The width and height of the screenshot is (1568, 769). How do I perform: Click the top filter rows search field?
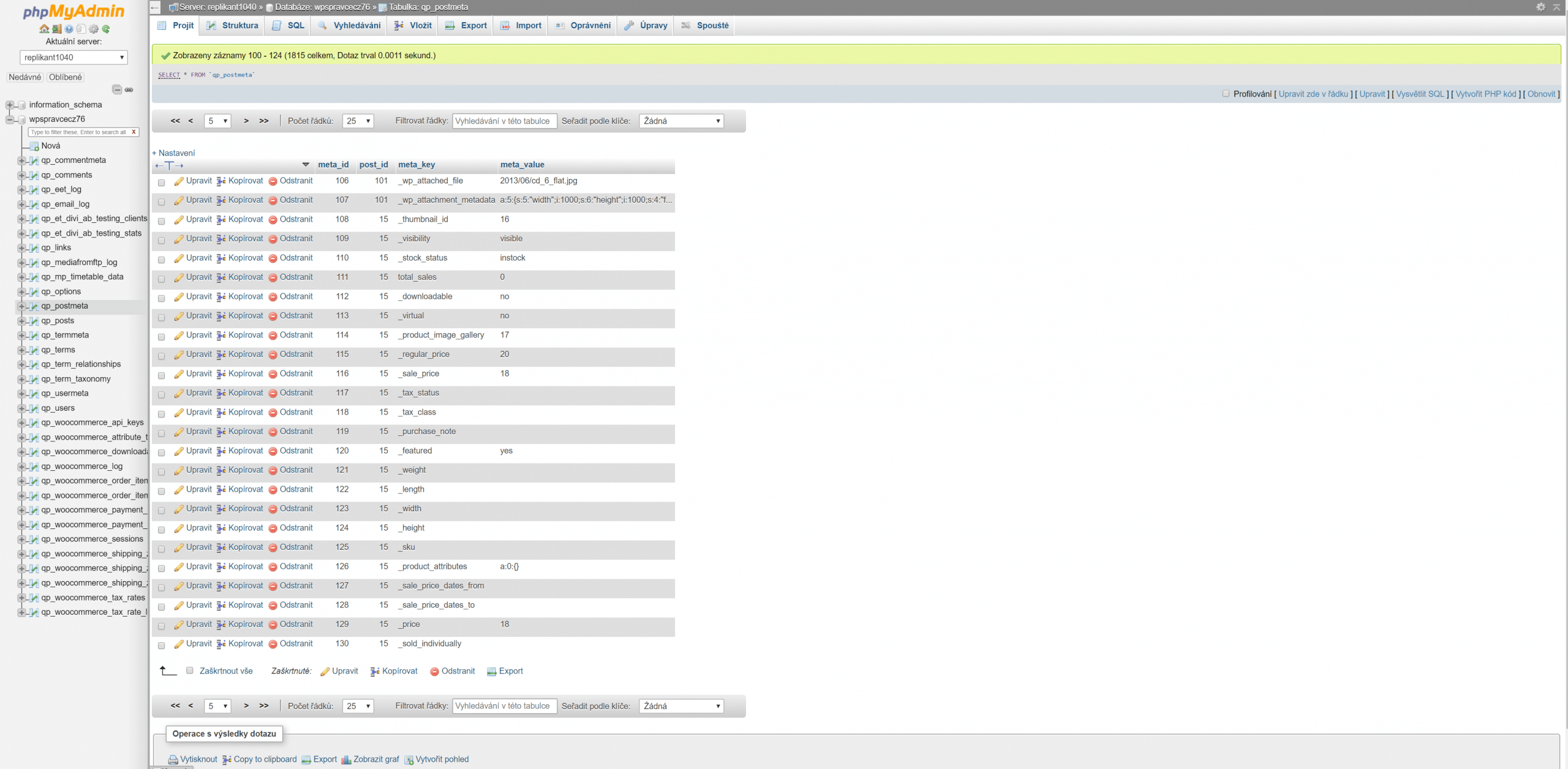coord(505,121)
